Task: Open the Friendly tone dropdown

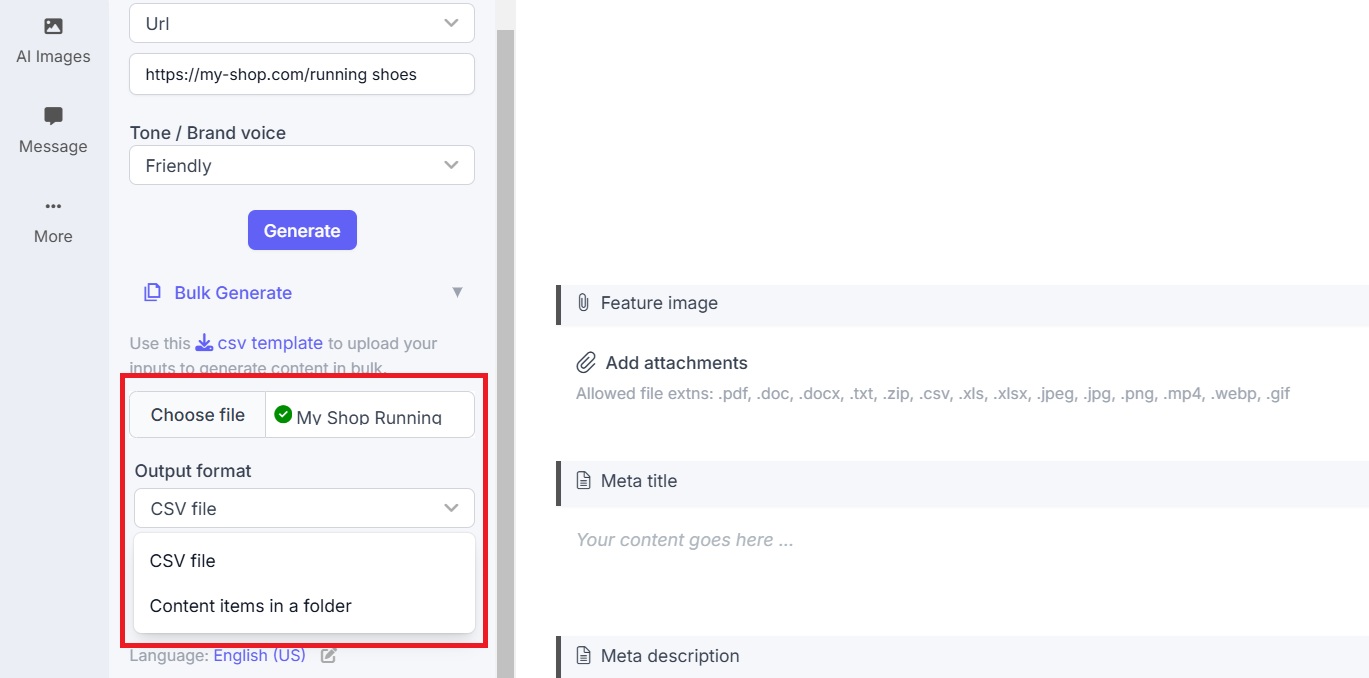Action: [302, 165]
